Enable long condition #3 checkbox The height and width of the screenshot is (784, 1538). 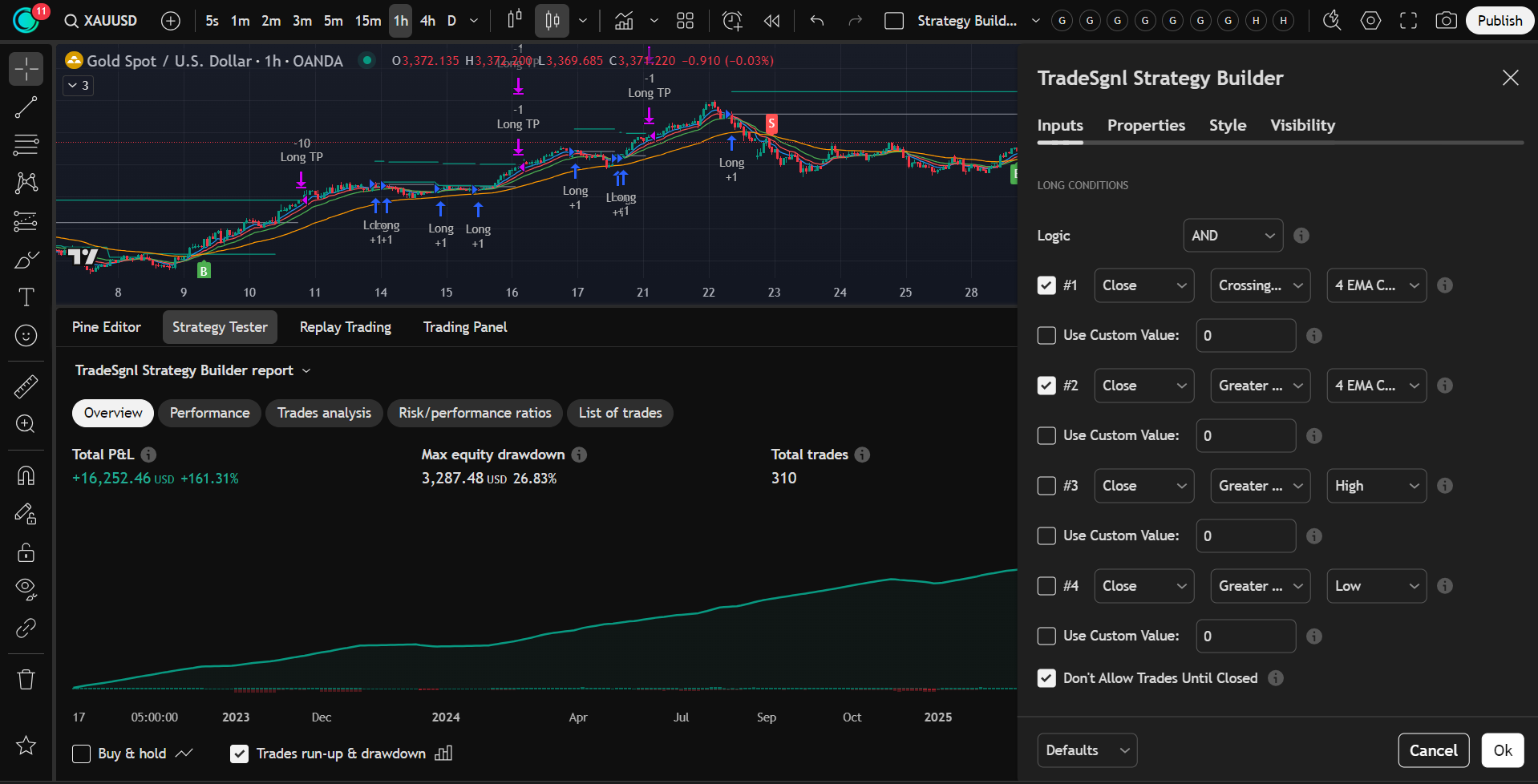point(1046,485)
